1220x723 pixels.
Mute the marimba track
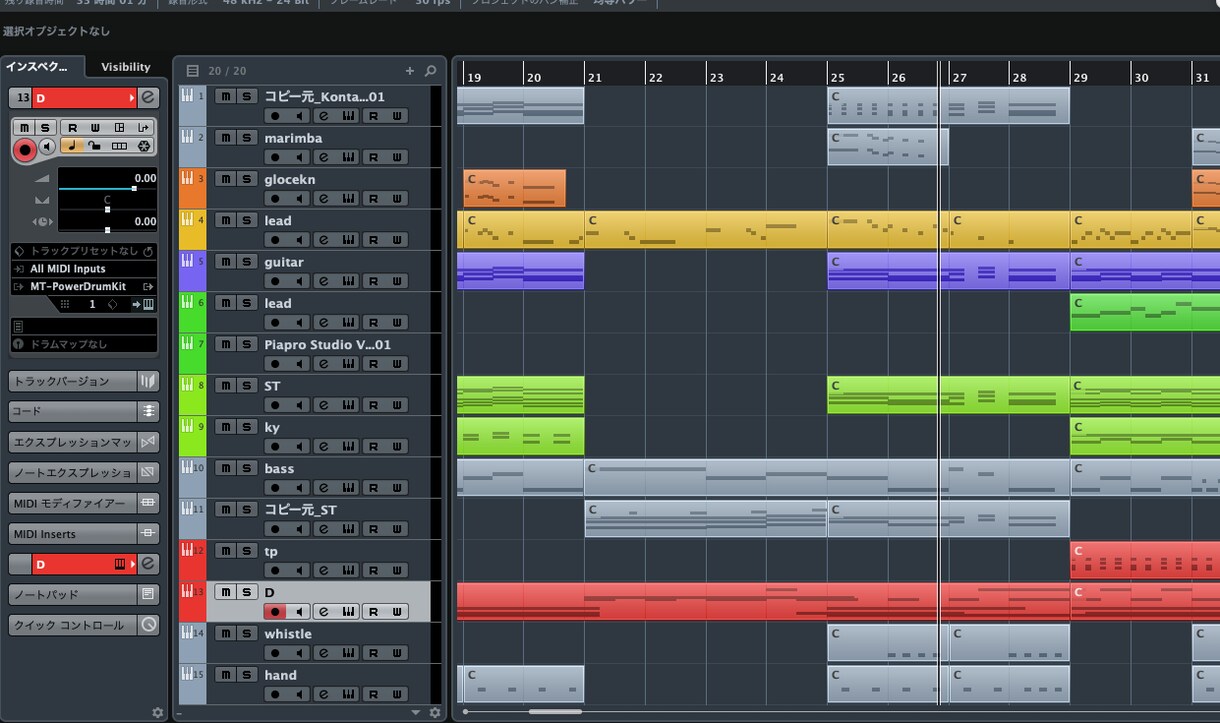(226, 137)
